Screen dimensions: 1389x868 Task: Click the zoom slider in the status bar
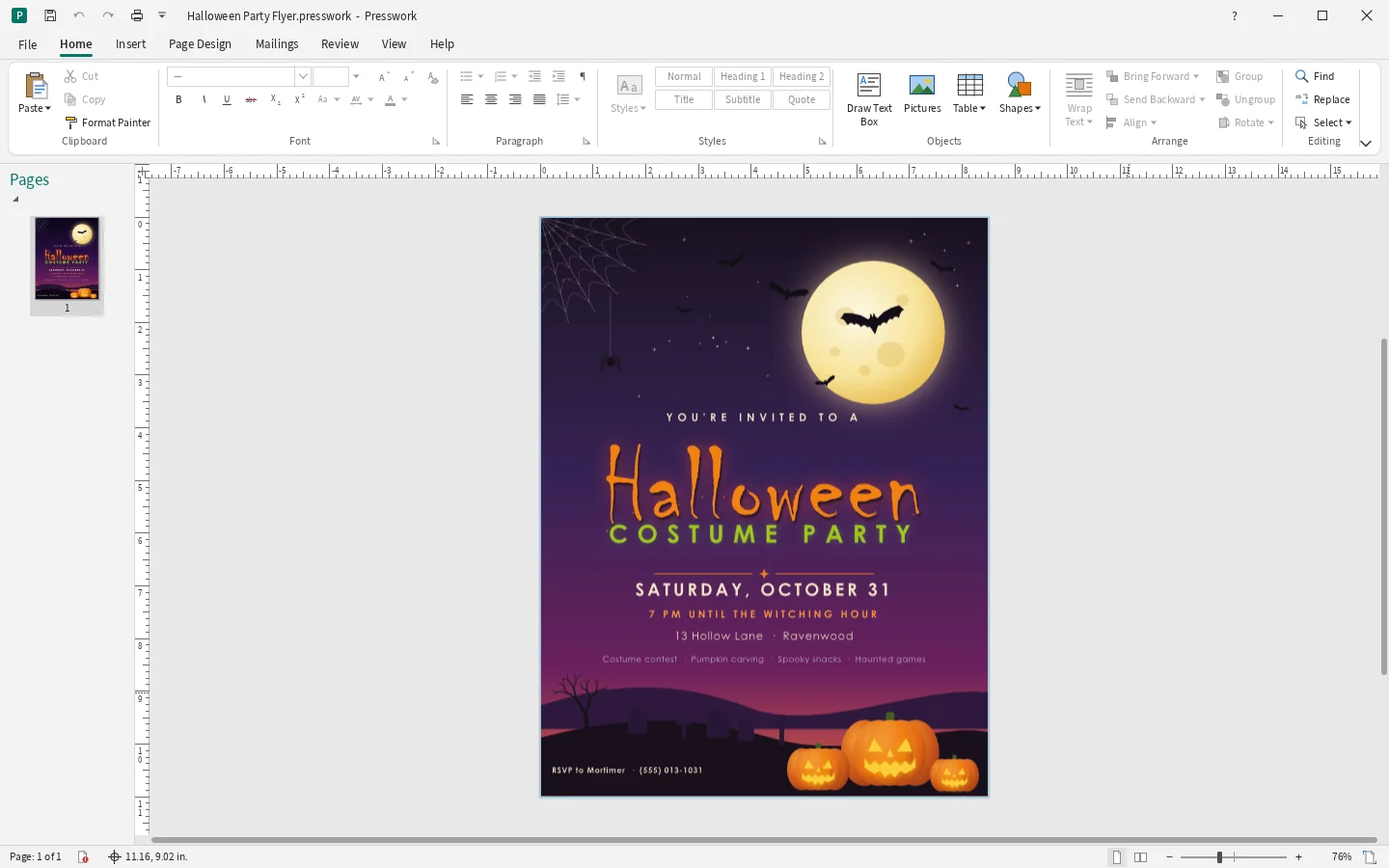coord(1233,856)
